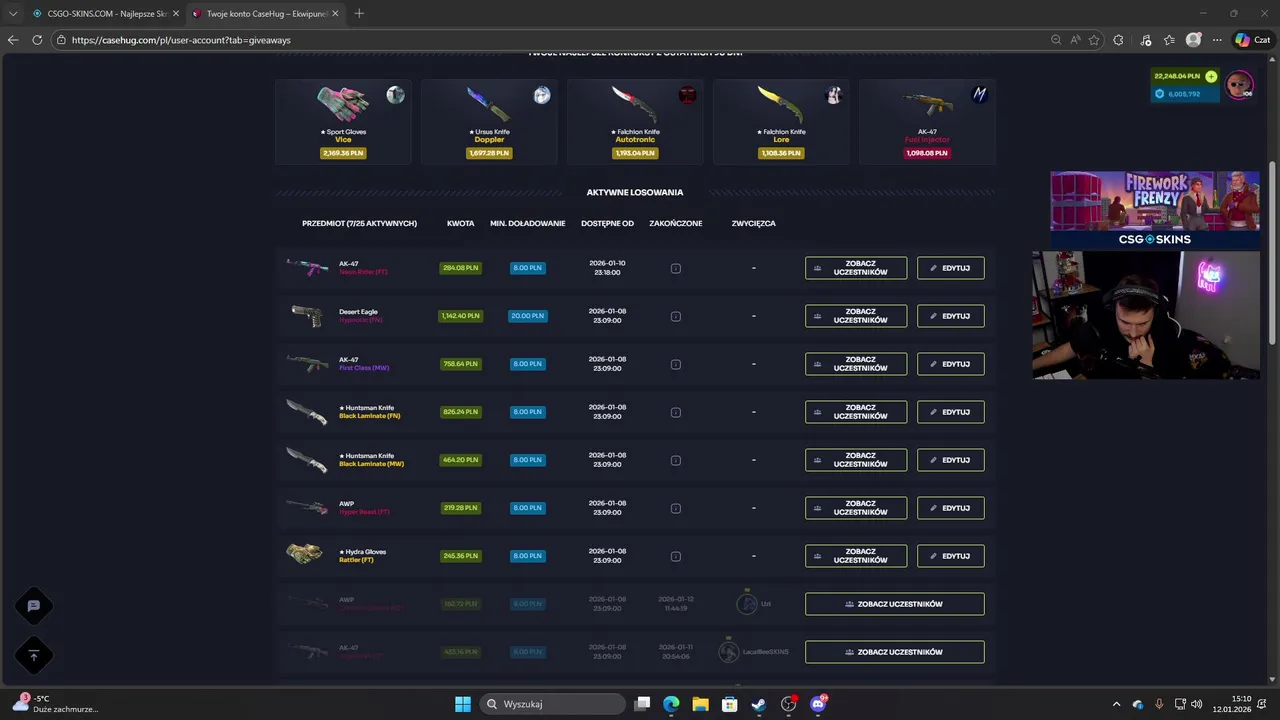Image resolution: width=1280 pixels, height=720 pixels.
Task: Open Edge from the taskbar
Action: point(672,704)
